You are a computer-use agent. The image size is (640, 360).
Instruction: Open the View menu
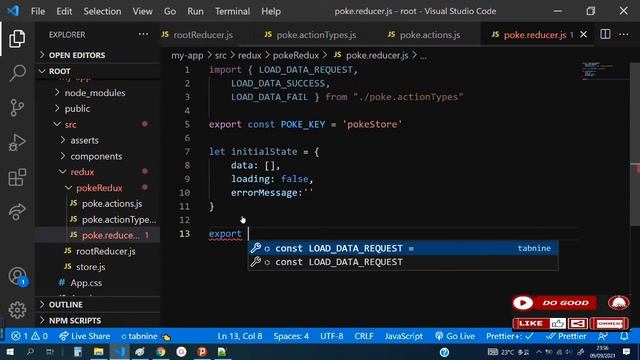click(142, 11)
